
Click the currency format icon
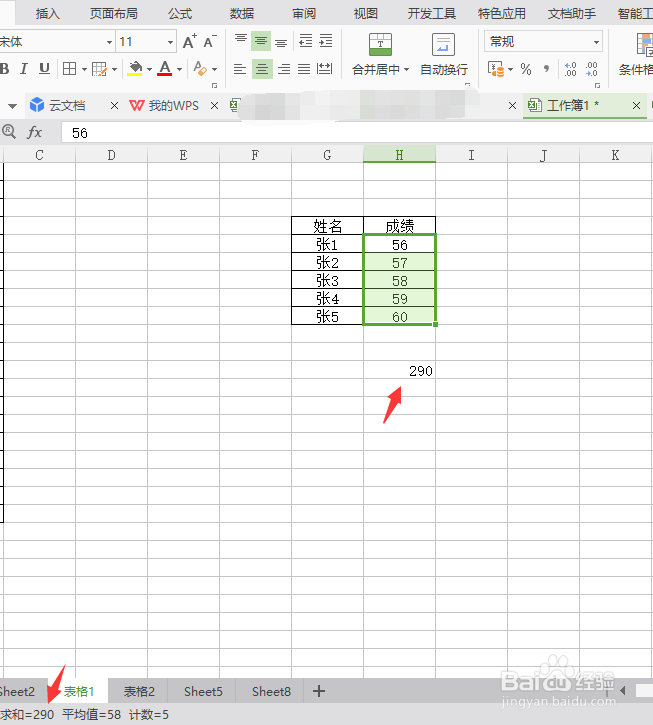click(x=496, y=69)
